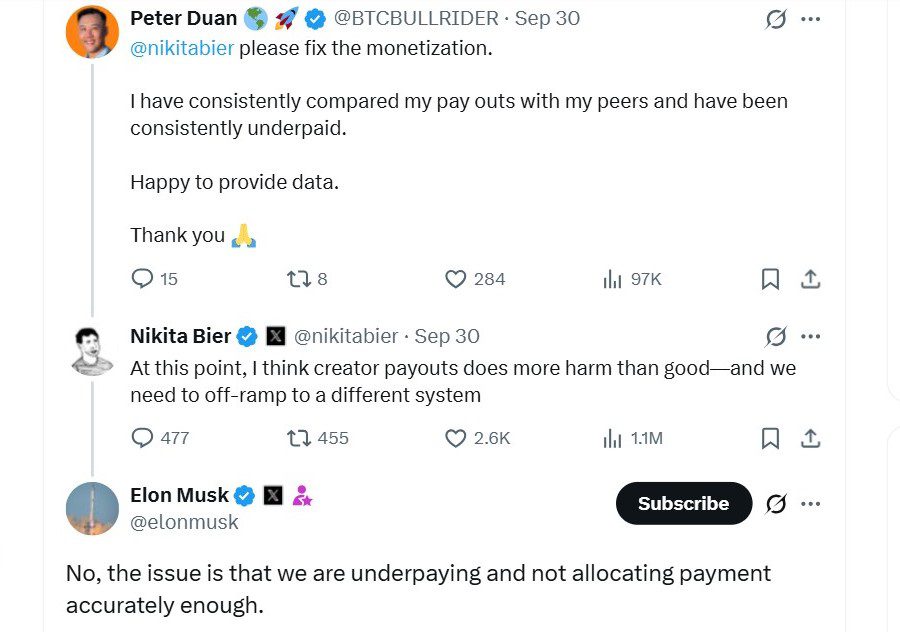
Task: Reply to Nikita Bier's tweet
Action: [143, 438]
